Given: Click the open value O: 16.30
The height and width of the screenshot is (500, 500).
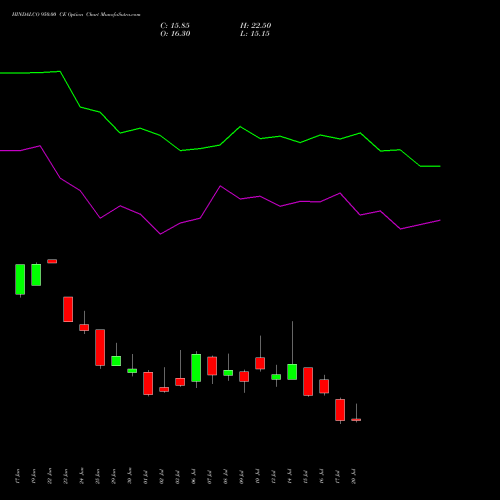Looking at the screenshot, I should point(175,34).
